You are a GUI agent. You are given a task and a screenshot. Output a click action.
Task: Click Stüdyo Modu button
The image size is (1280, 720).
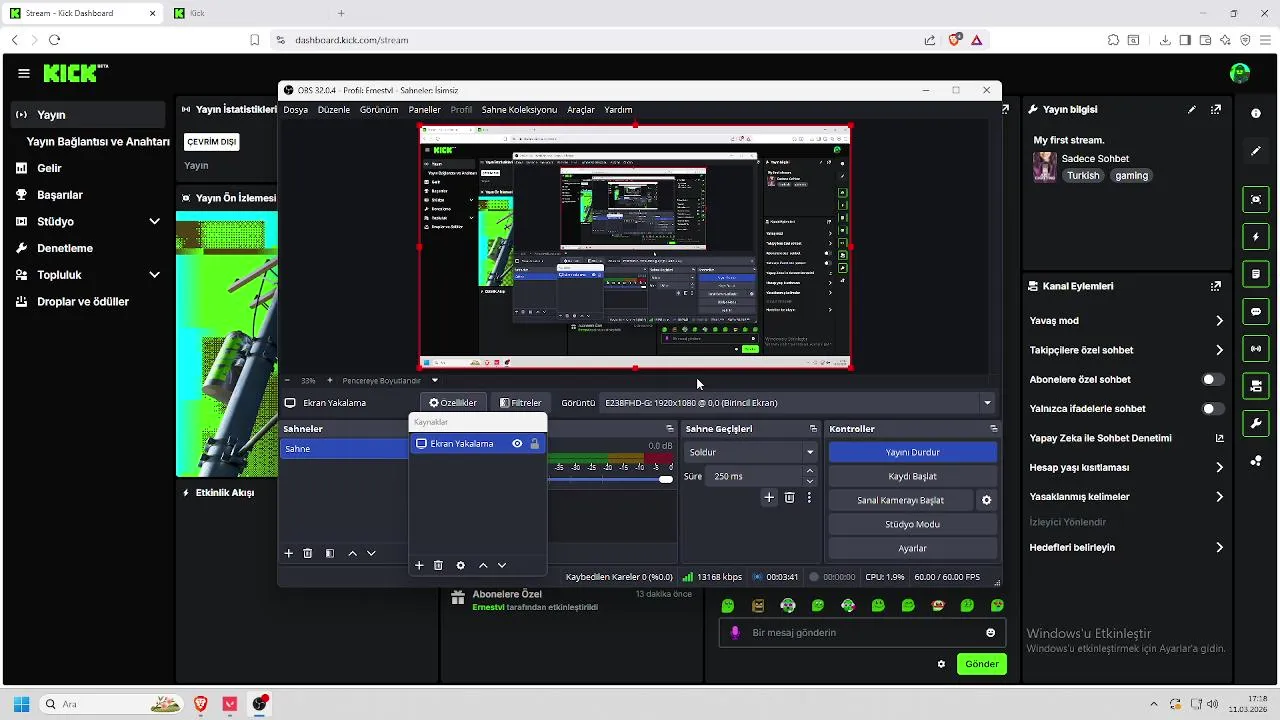(912, 524)
